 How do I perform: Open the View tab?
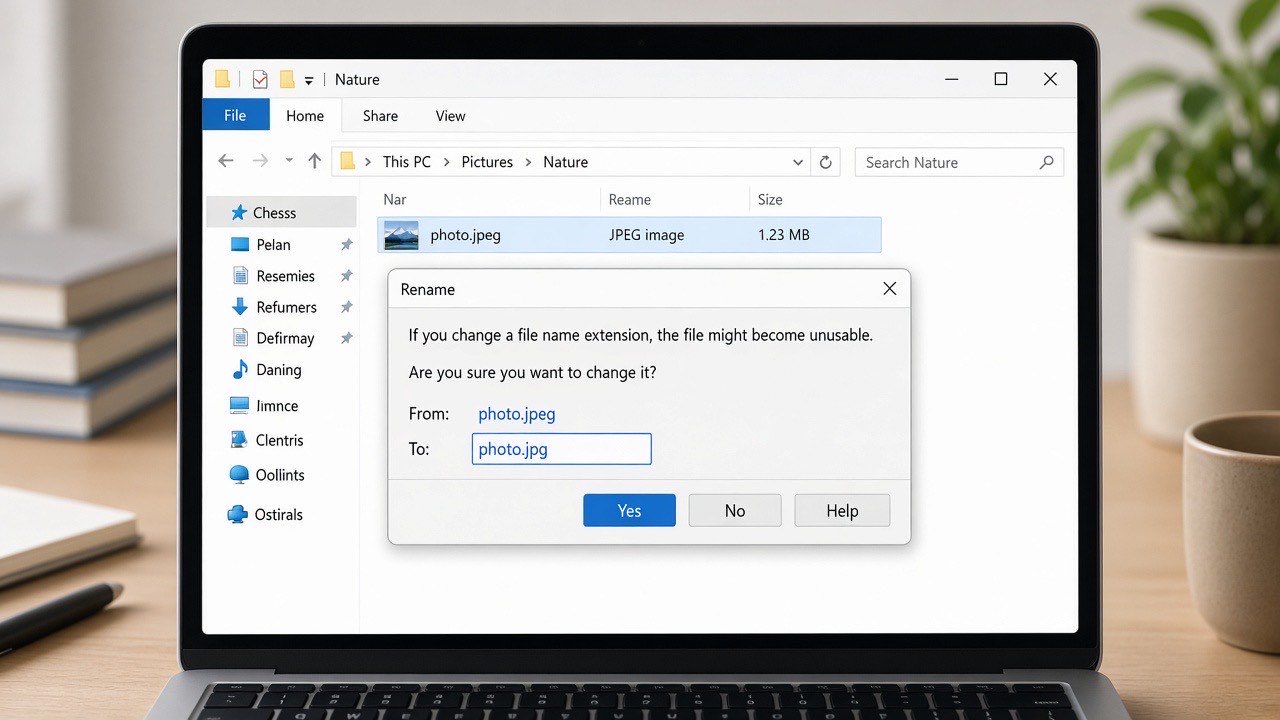point(450,116)
